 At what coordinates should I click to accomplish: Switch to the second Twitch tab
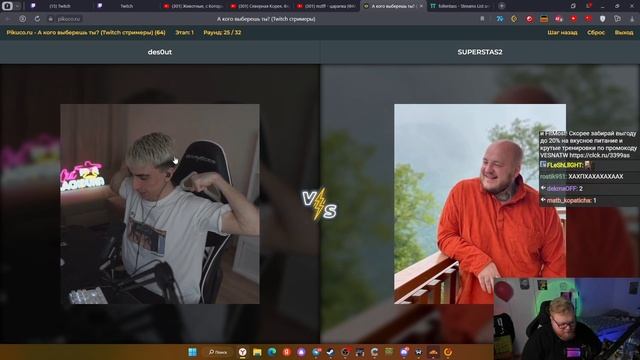pos(126,6)
